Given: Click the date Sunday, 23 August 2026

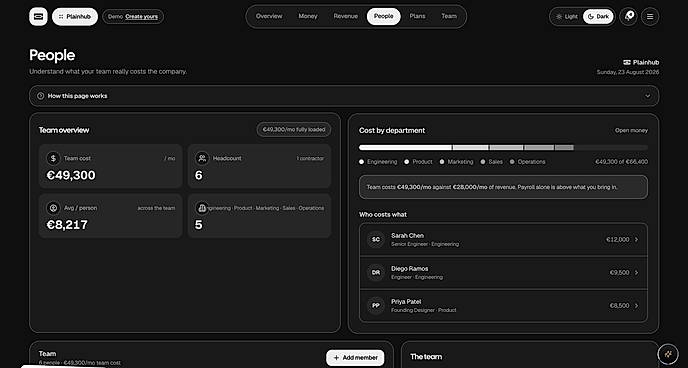Looking at the screenshot, I should click(x=628, y=72).
